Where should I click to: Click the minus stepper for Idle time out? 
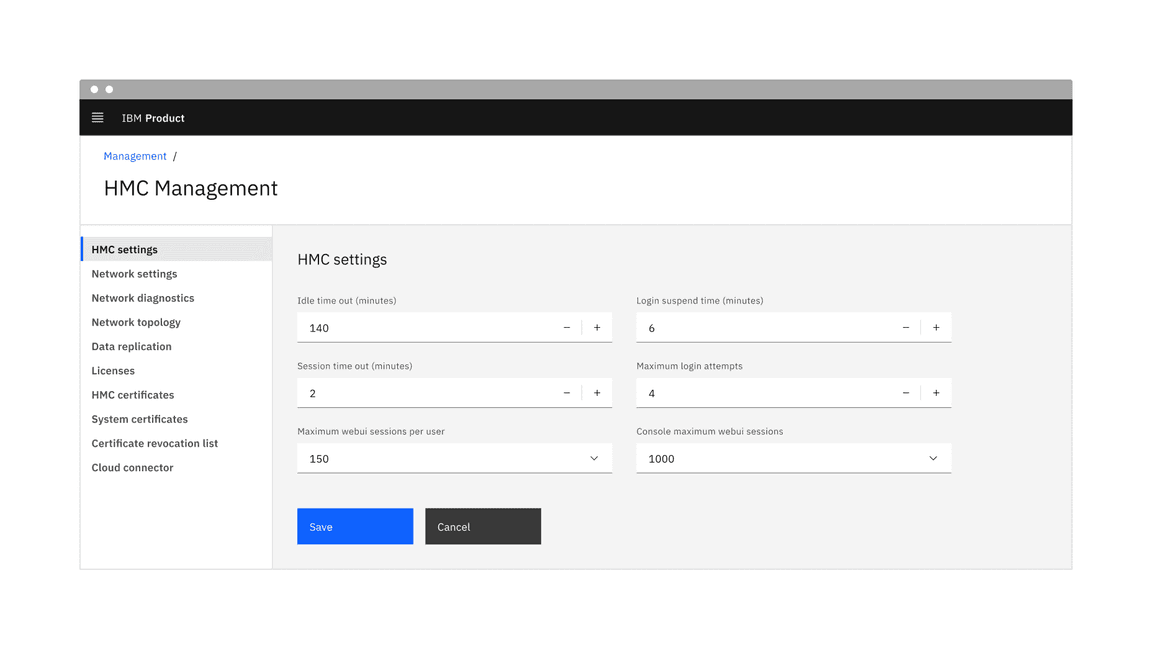(x=567, y=327)
